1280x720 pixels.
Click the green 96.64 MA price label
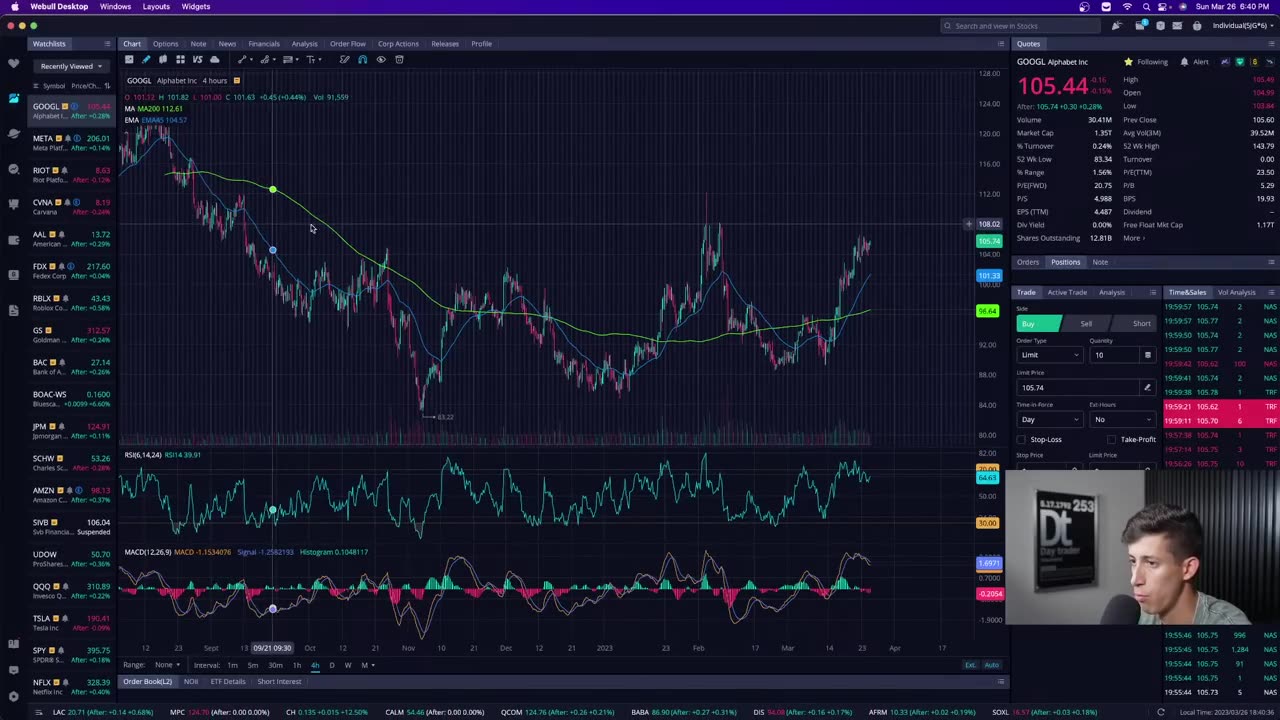(987, 311)
